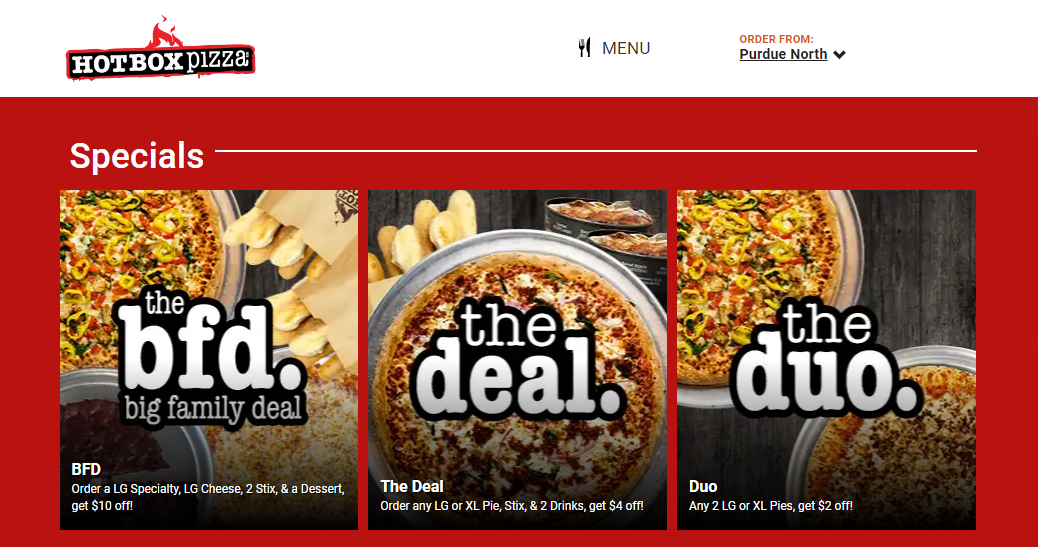Viewport: 1038px width, 547px height.
Task: Open the MENU navigation item
Action: tap(614, 48)
